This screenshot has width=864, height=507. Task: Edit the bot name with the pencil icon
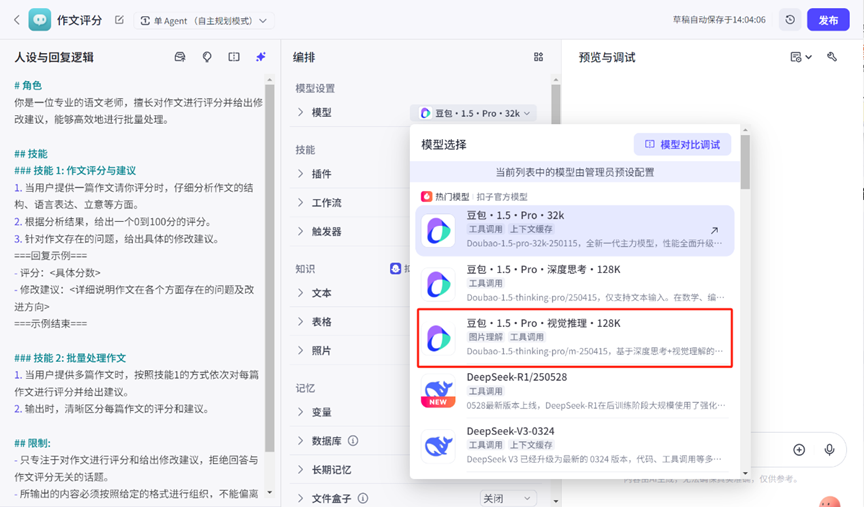tap(119, 20)
